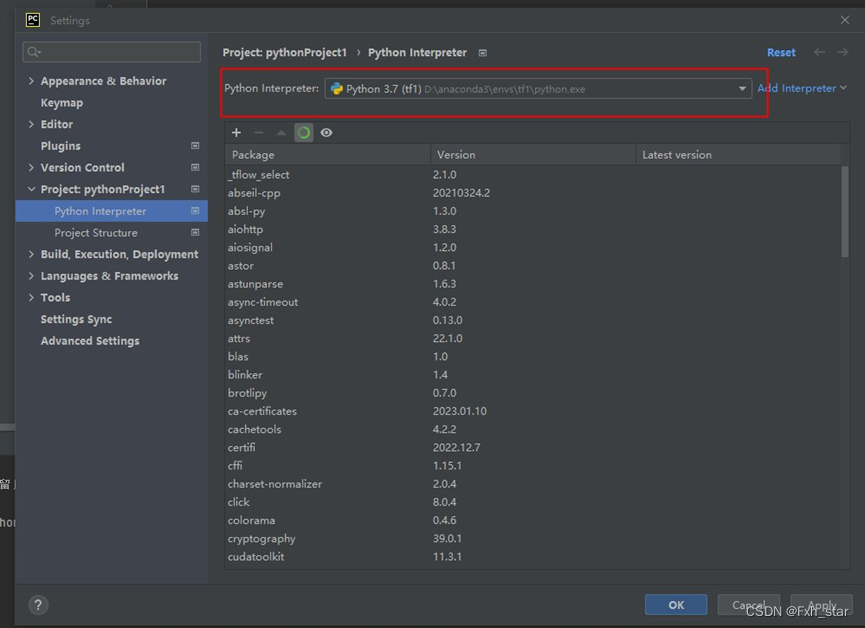Open the help question mark button
This screenshot has width=865, height=628.
[x=38, y=605]
